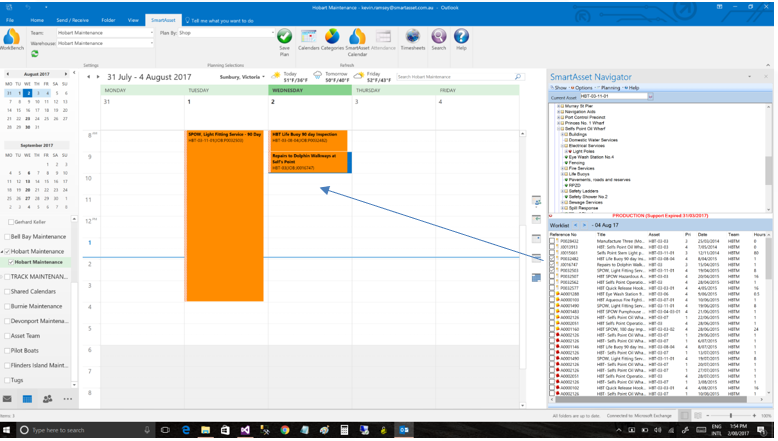This screenshot has width=778, height=441.
Task: Switch to the Send / Receive tab
Action: (72, 20)
